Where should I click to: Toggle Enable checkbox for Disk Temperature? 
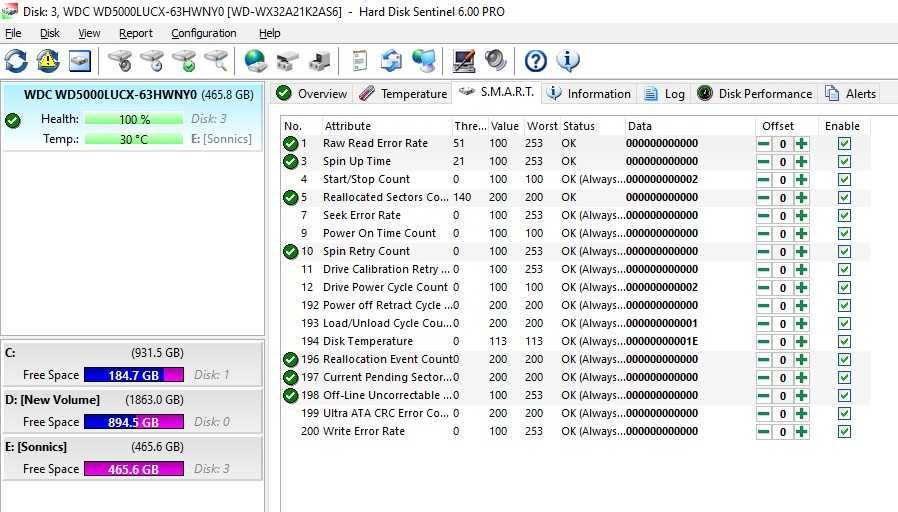tap(844, 342)
